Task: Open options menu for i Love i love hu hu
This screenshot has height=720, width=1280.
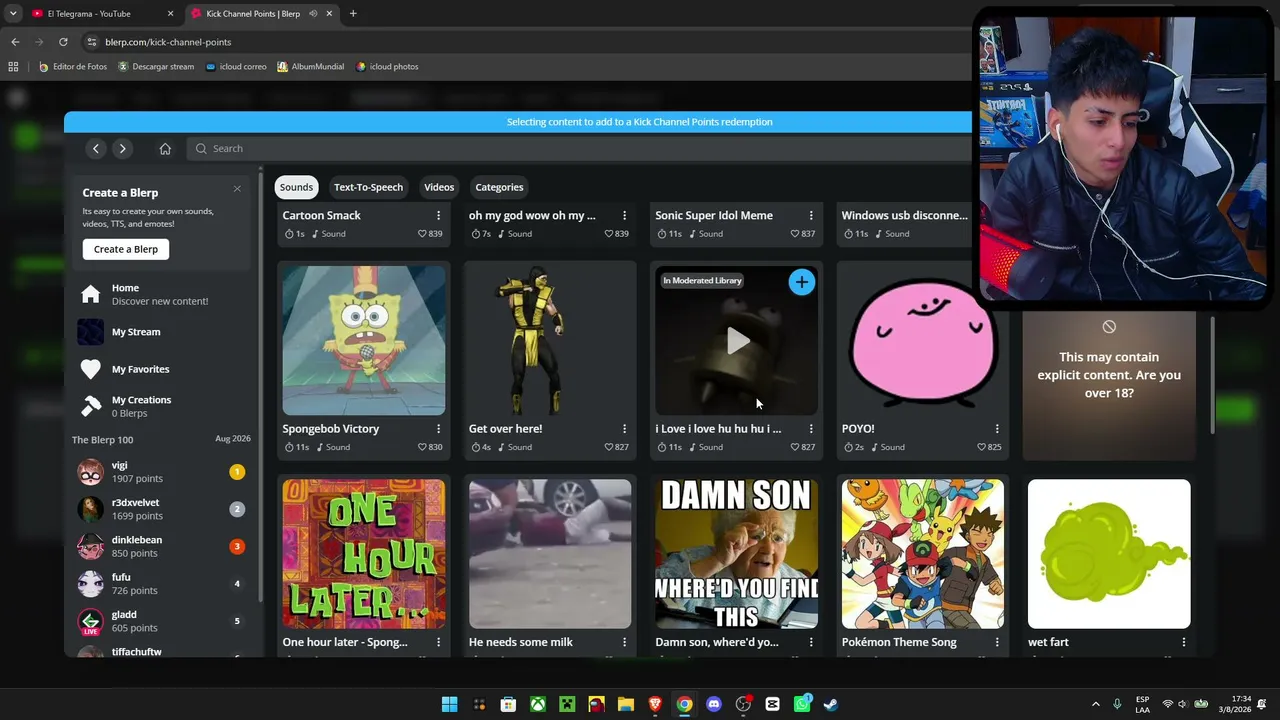Action: 811,429
